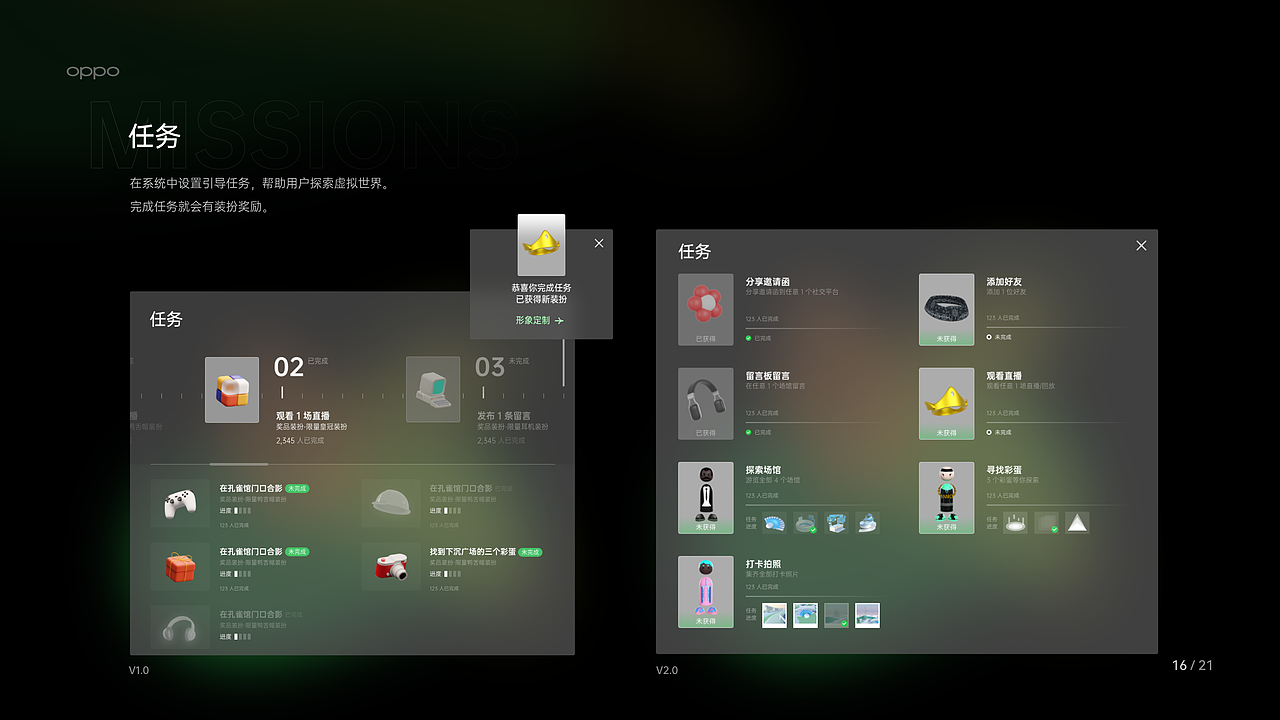Click the 添加好友 task title

click(1004, 282)
